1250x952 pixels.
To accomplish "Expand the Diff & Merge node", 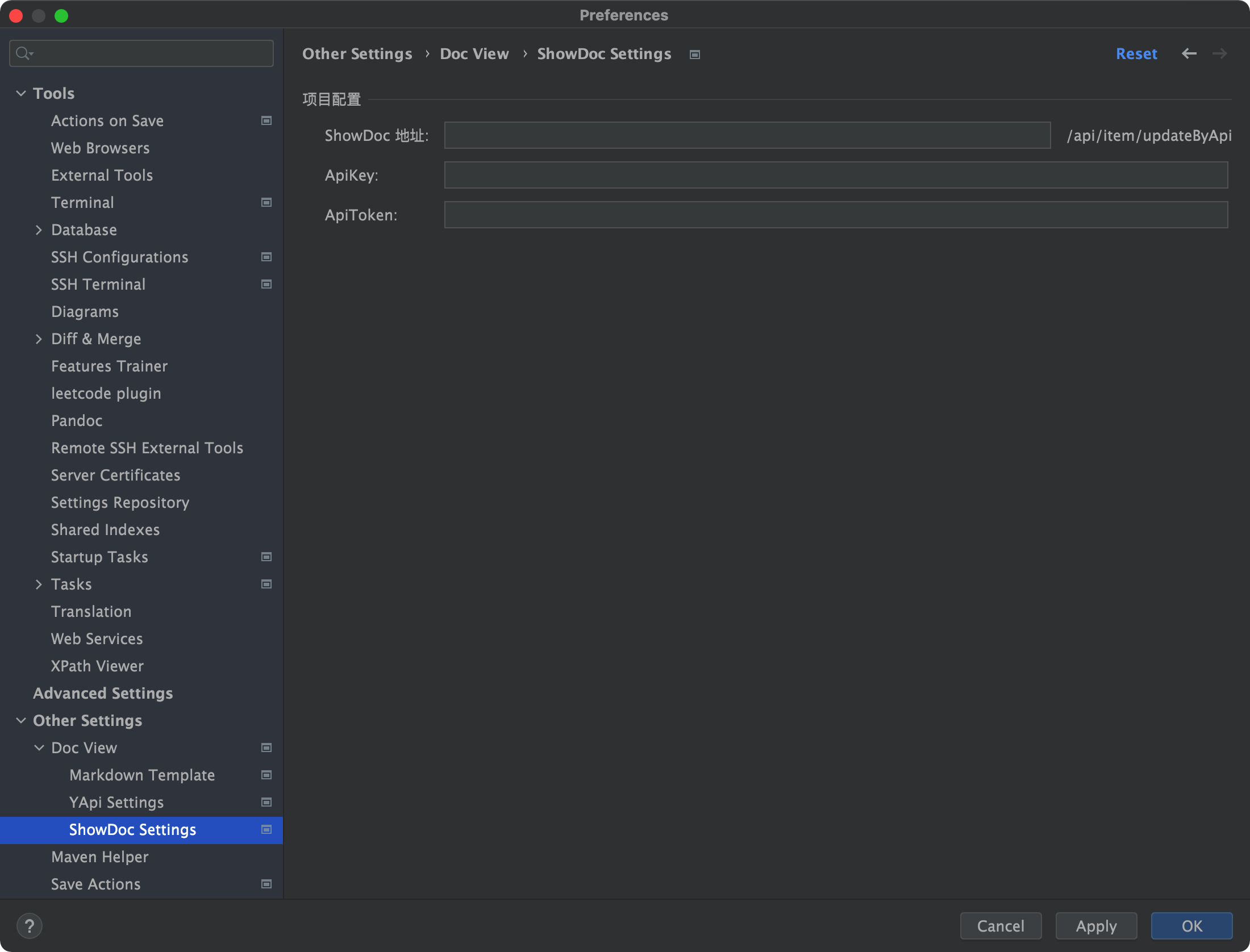I will [39, 339].
